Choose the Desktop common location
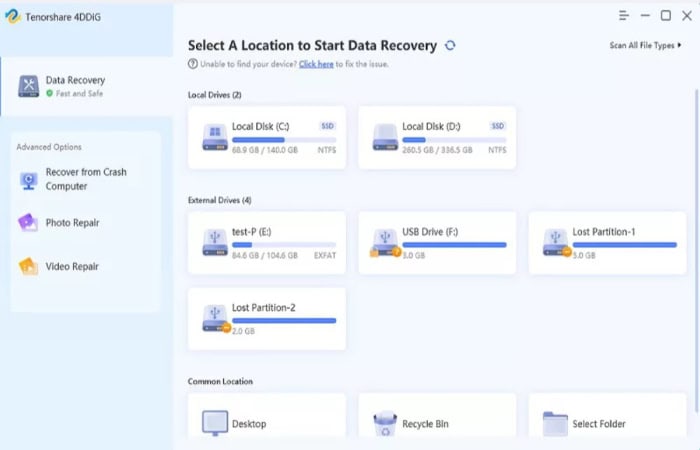The height and width of the screenshot is (450, 700). pyautogui.click(x=267, y=416)
